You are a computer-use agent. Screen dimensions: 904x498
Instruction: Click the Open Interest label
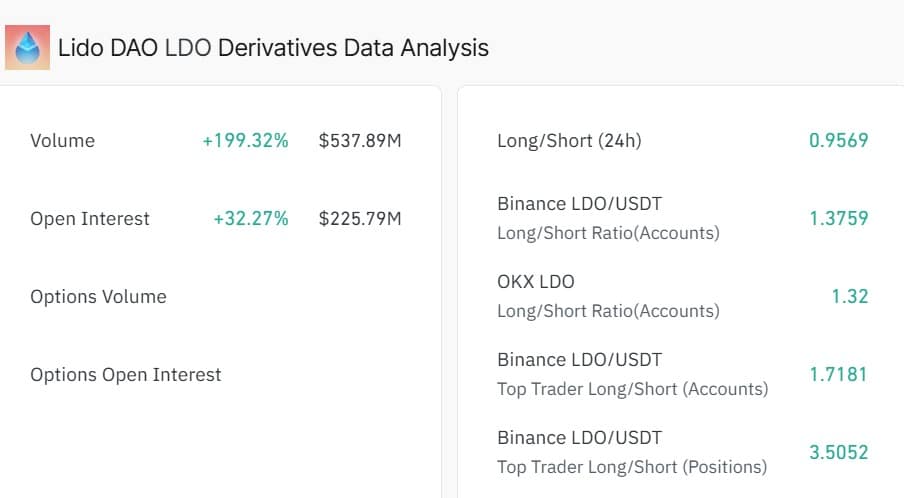pos(89,218)
